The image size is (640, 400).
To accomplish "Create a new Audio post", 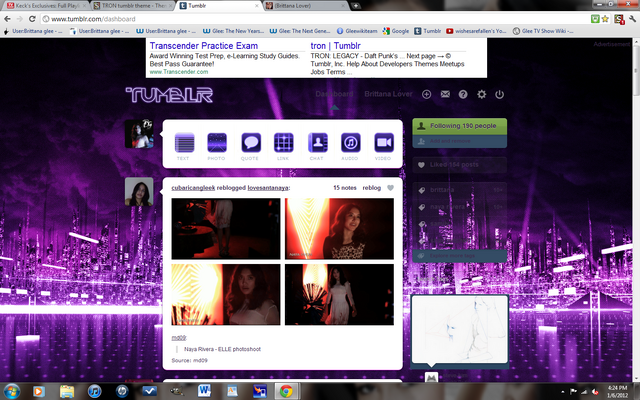I will pyautogui.click(x=351, y=146).
